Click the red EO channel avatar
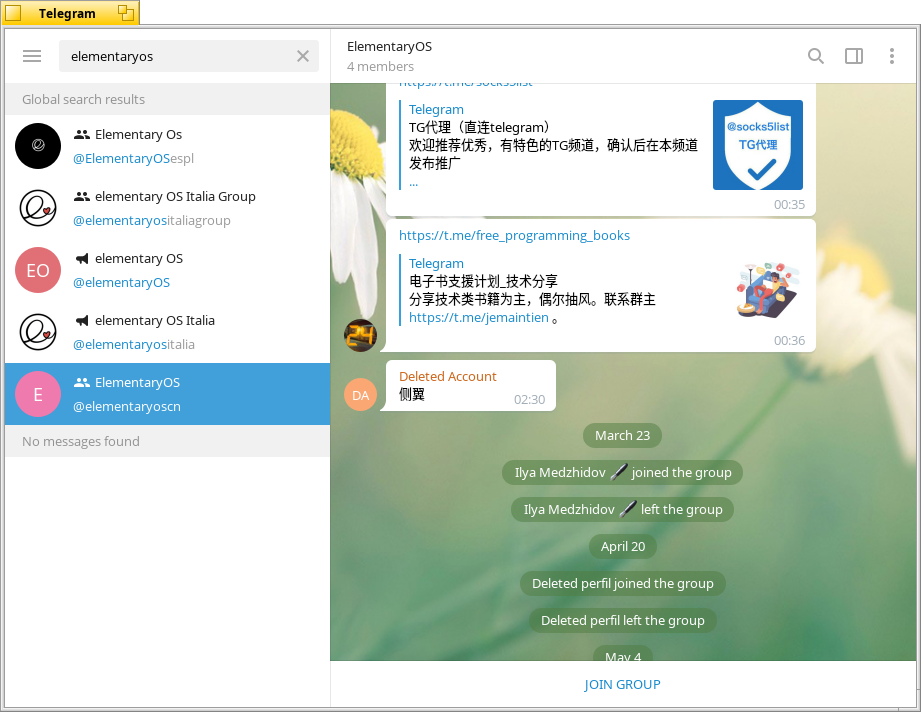This screenshot has width=921, height=712. 38,270
